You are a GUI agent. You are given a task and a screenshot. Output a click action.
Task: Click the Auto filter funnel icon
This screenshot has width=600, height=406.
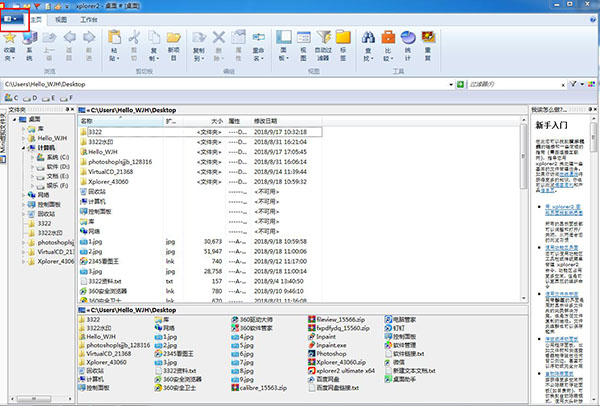pyautogui.click(x=324, y=39)
